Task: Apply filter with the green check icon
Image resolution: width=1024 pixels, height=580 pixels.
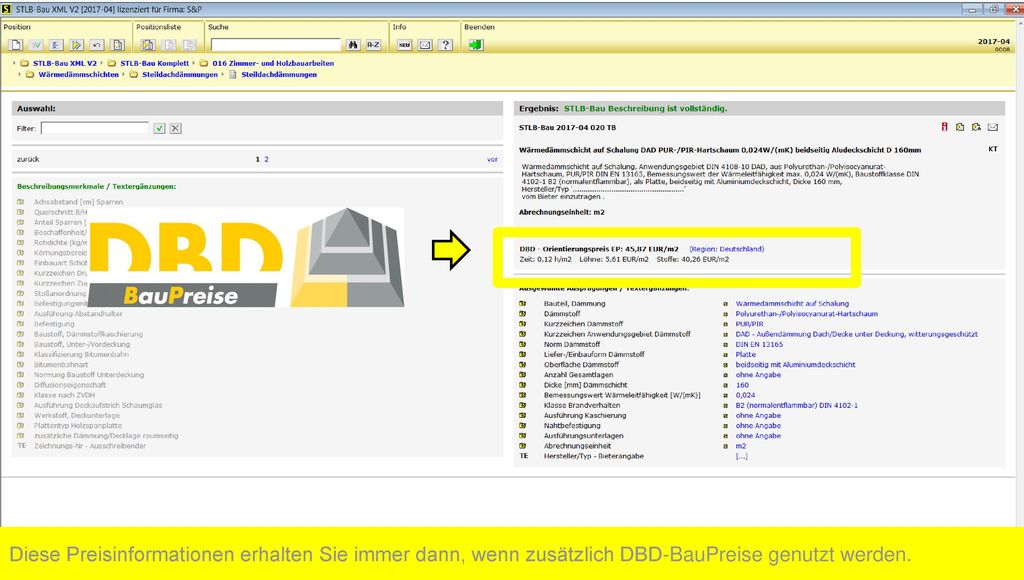Action: (x=159, y=129)
